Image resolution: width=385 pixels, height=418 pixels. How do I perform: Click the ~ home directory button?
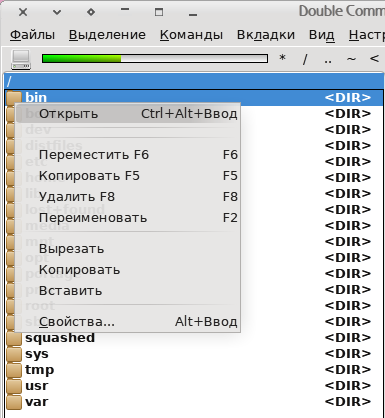[x=351, y=59]
